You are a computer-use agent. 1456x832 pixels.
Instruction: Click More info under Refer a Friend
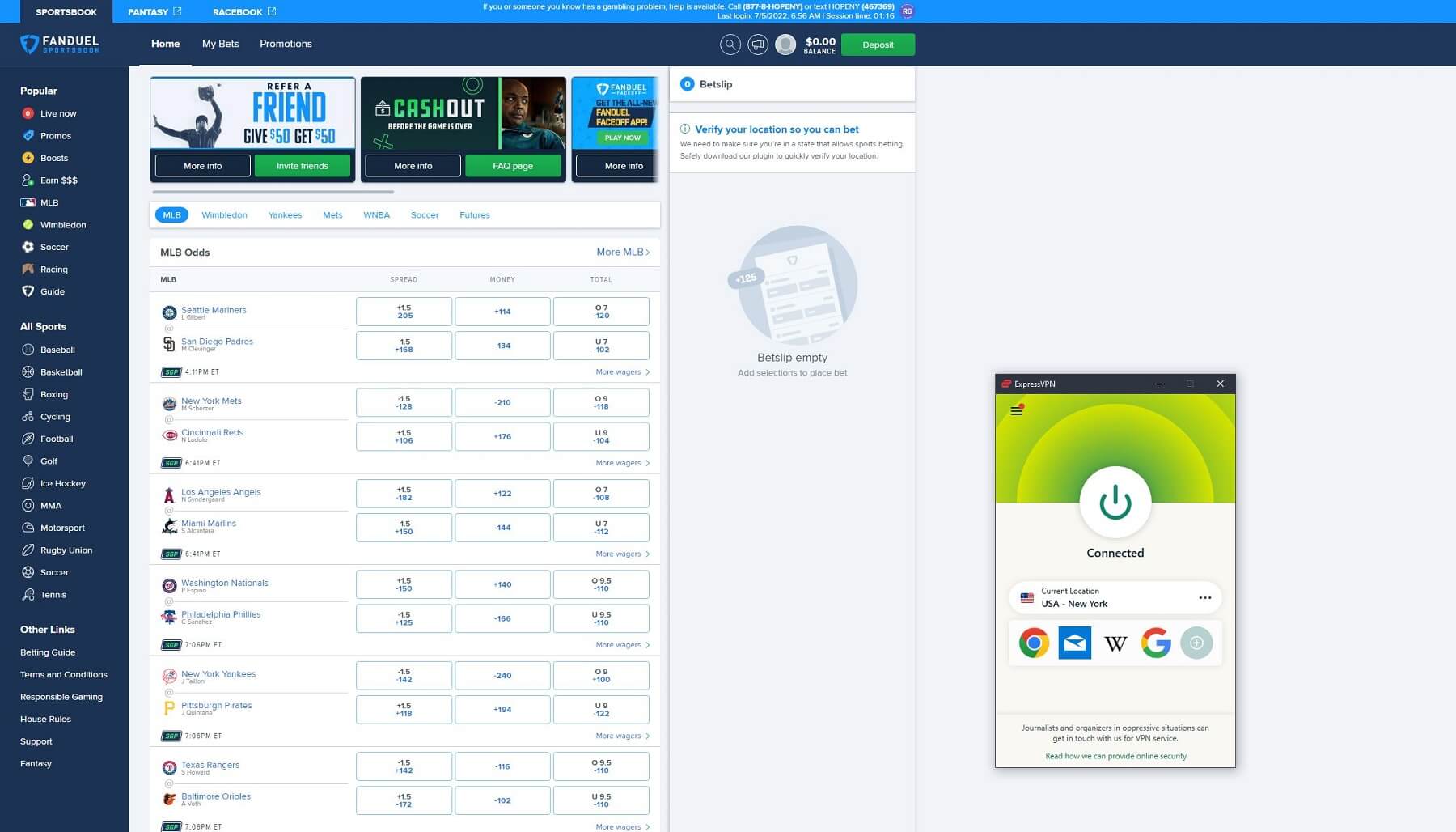pyautogui.click(x=202, y=166)
